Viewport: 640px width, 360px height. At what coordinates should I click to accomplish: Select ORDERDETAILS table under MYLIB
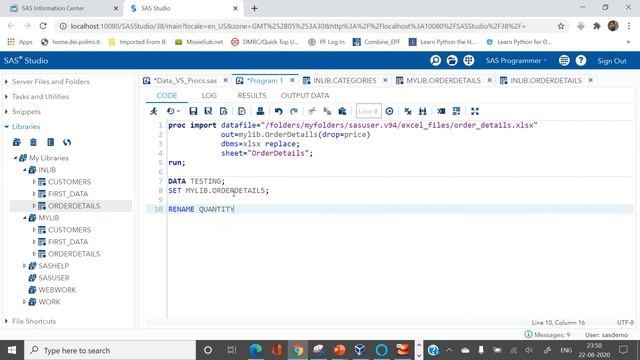point(74,254)
